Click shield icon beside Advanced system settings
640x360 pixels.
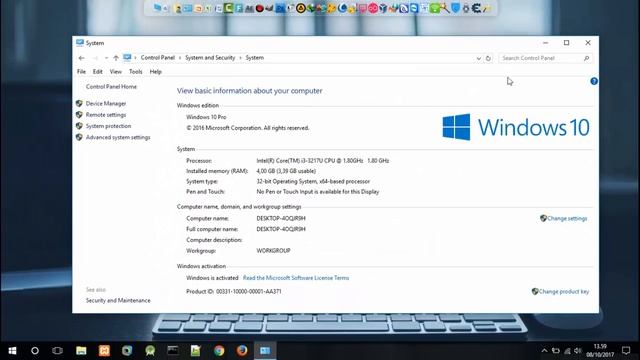click(x=79, y=138)
